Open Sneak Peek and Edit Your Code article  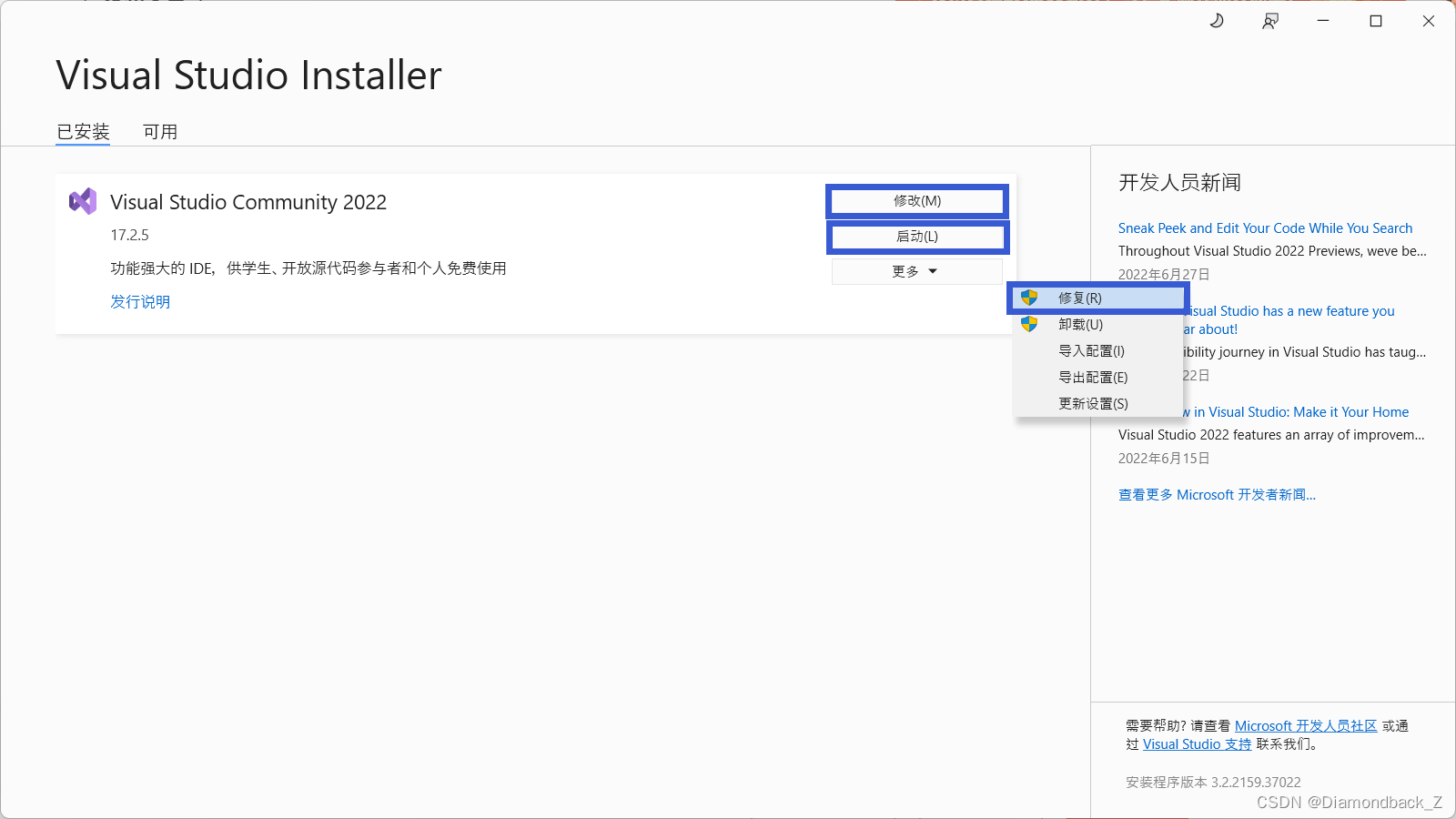tap(1265, 228)
